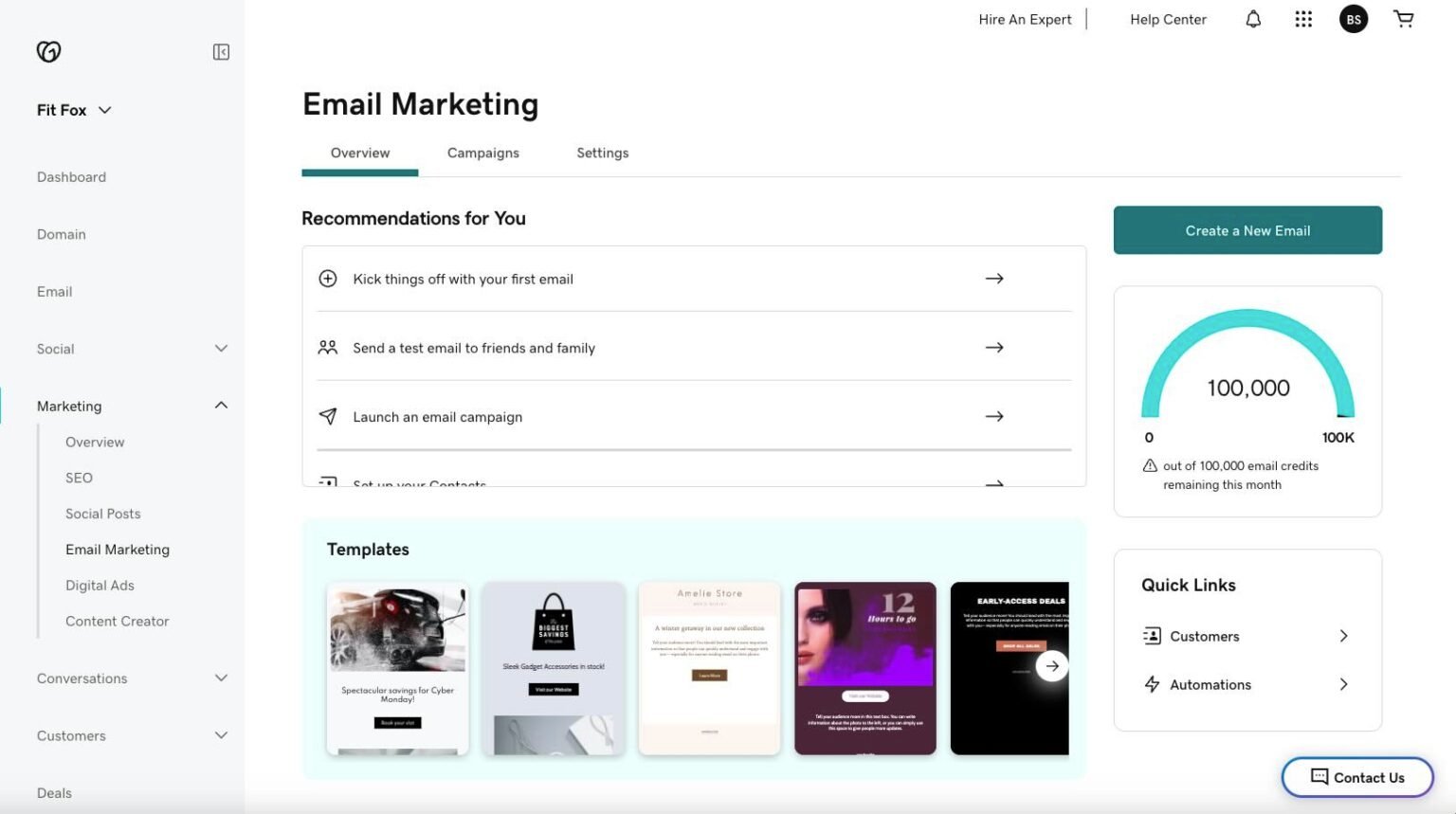Open the Settings tab
The width and height of the screenshot is (1456, 814).
(602, 153)
